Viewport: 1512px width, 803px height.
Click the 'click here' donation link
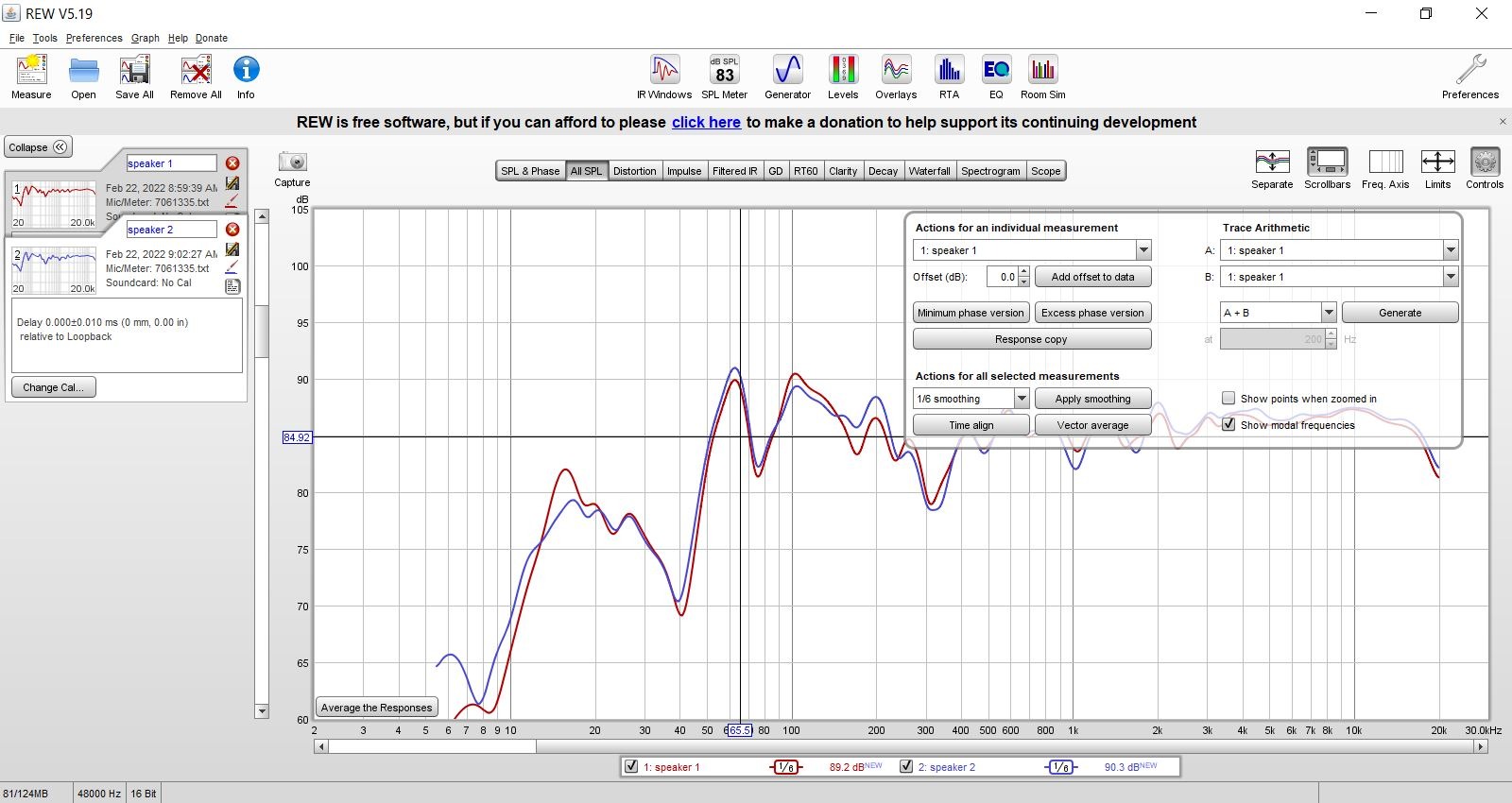click(x=706, y=122)
